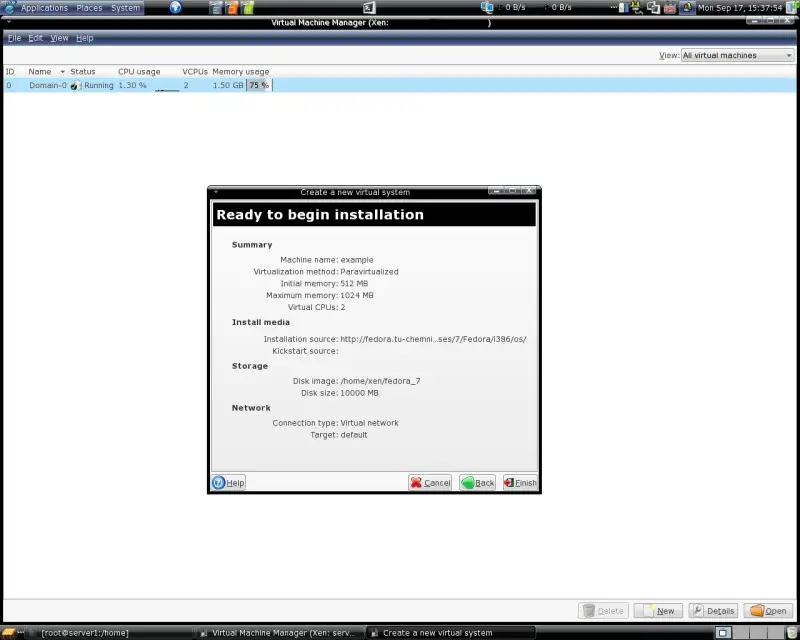800x640 pixels.
Task: Click the greyed Delete button with trash icon
Action: pos(603,610)
